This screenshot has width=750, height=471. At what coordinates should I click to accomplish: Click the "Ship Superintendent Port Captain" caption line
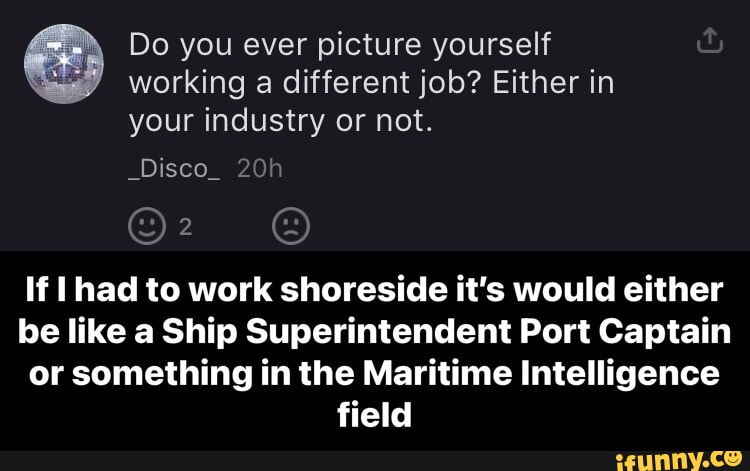374,331
